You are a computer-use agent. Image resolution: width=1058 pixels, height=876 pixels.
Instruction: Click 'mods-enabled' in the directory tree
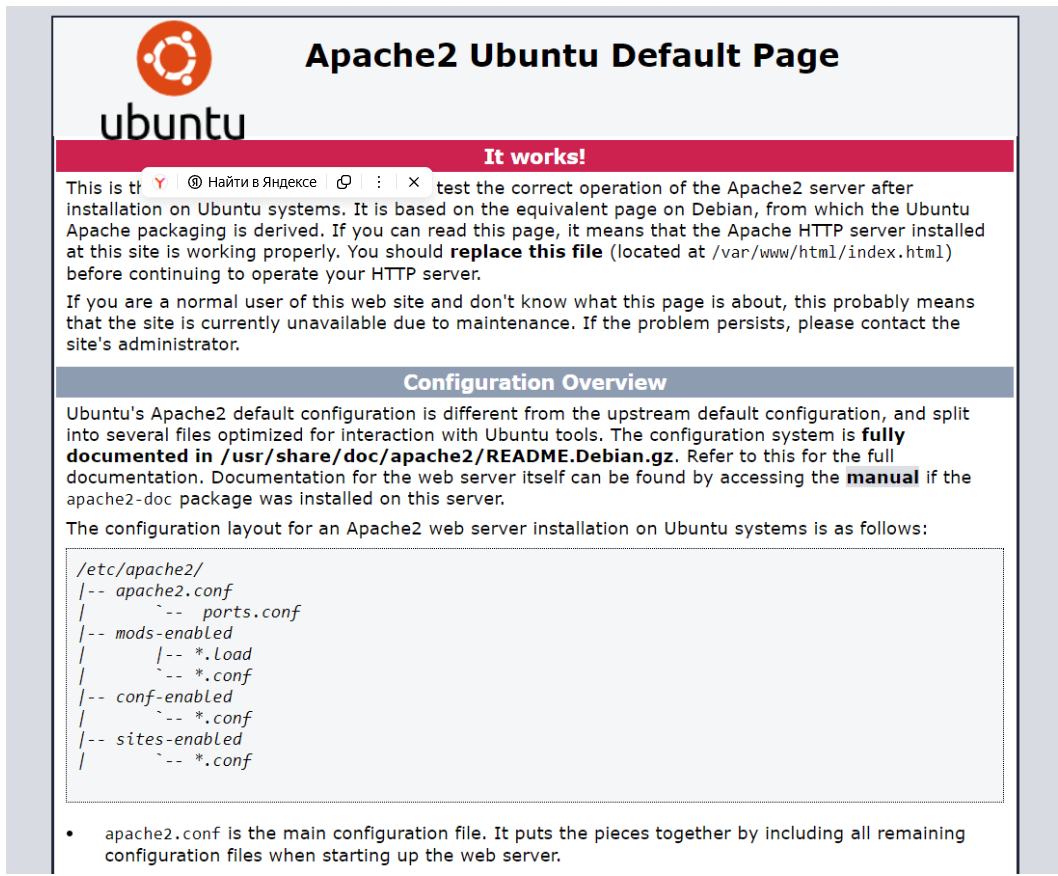[x=174, y=633]
